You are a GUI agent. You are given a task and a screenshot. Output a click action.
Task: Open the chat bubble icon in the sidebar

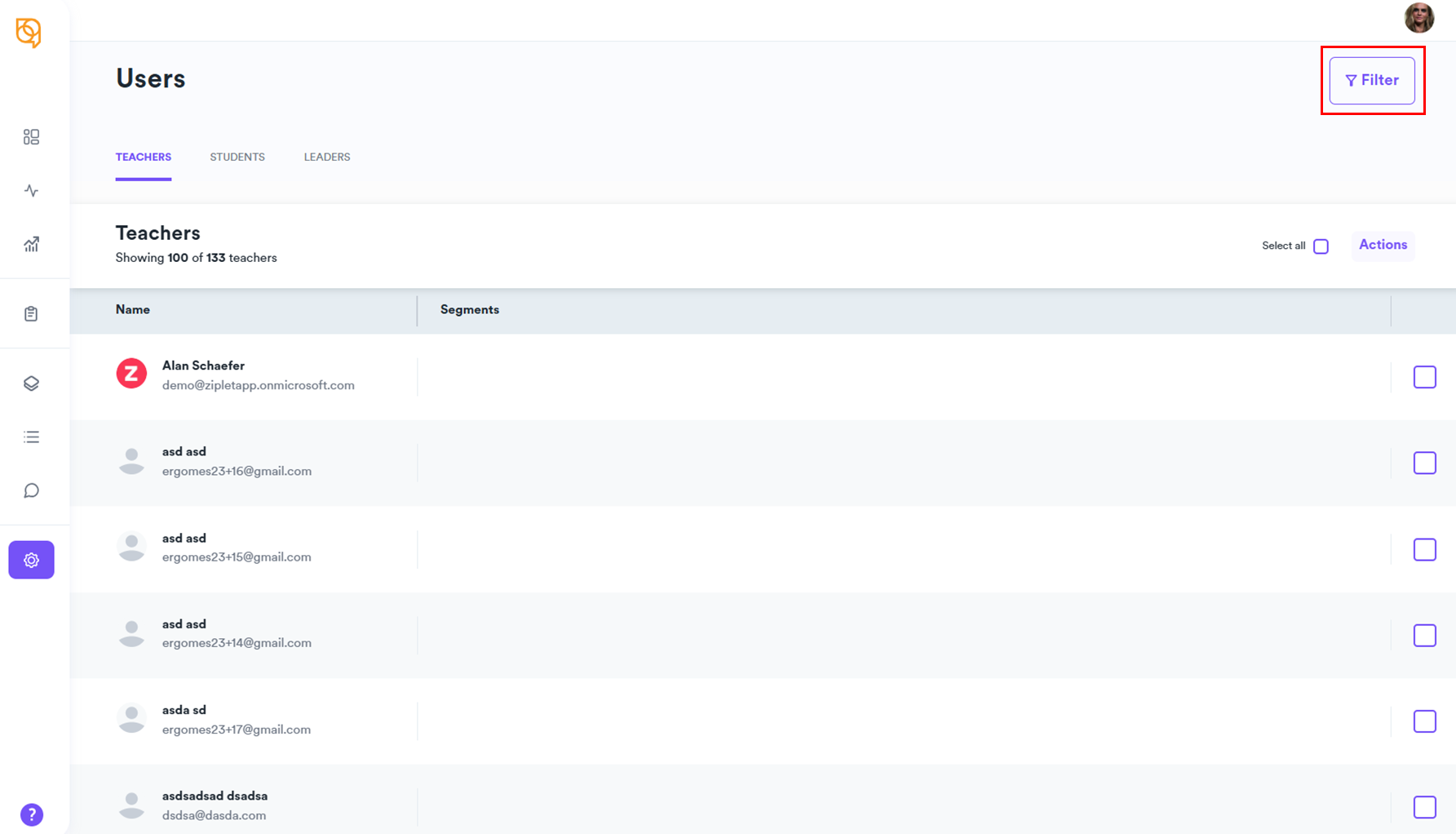click(31, 490)
